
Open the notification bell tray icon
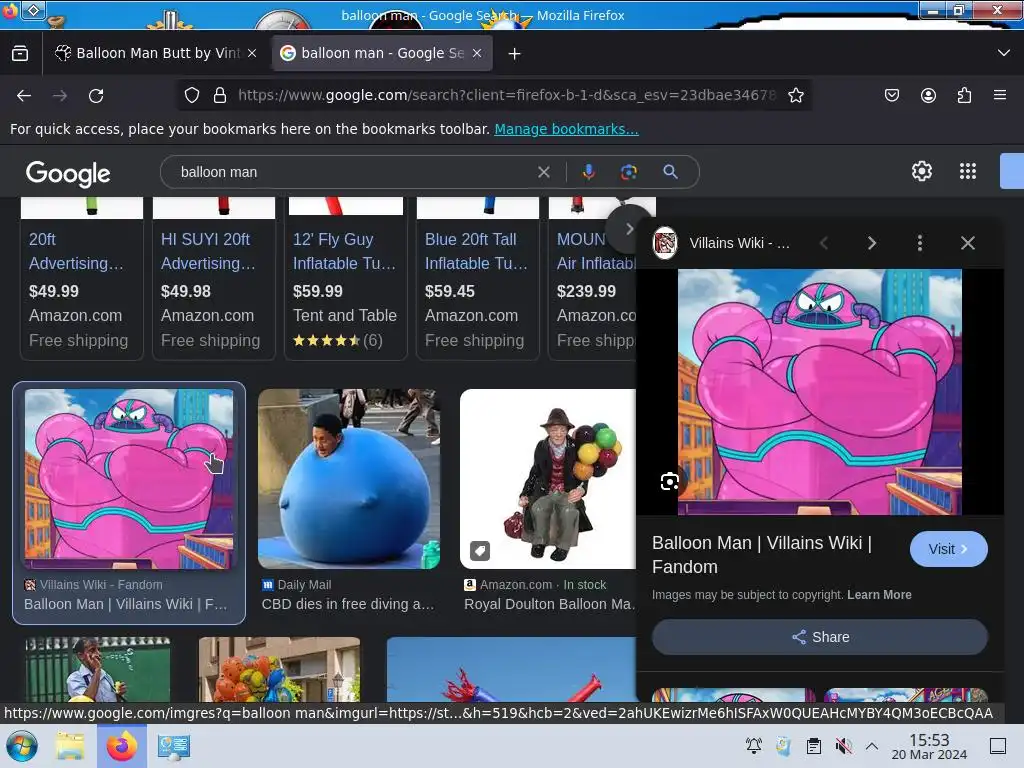pyautogui.click(x=754, y=746)
